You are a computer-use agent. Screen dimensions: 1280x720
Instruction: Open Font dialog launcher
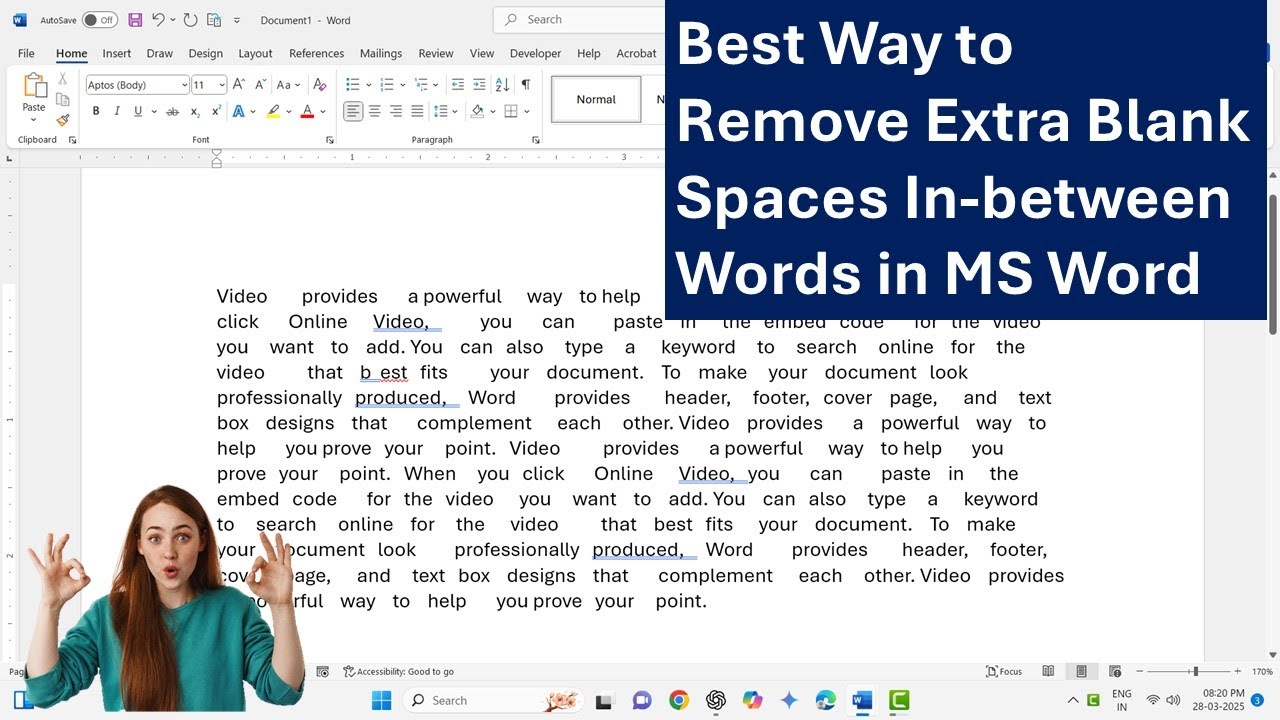(x=330, y=140)
